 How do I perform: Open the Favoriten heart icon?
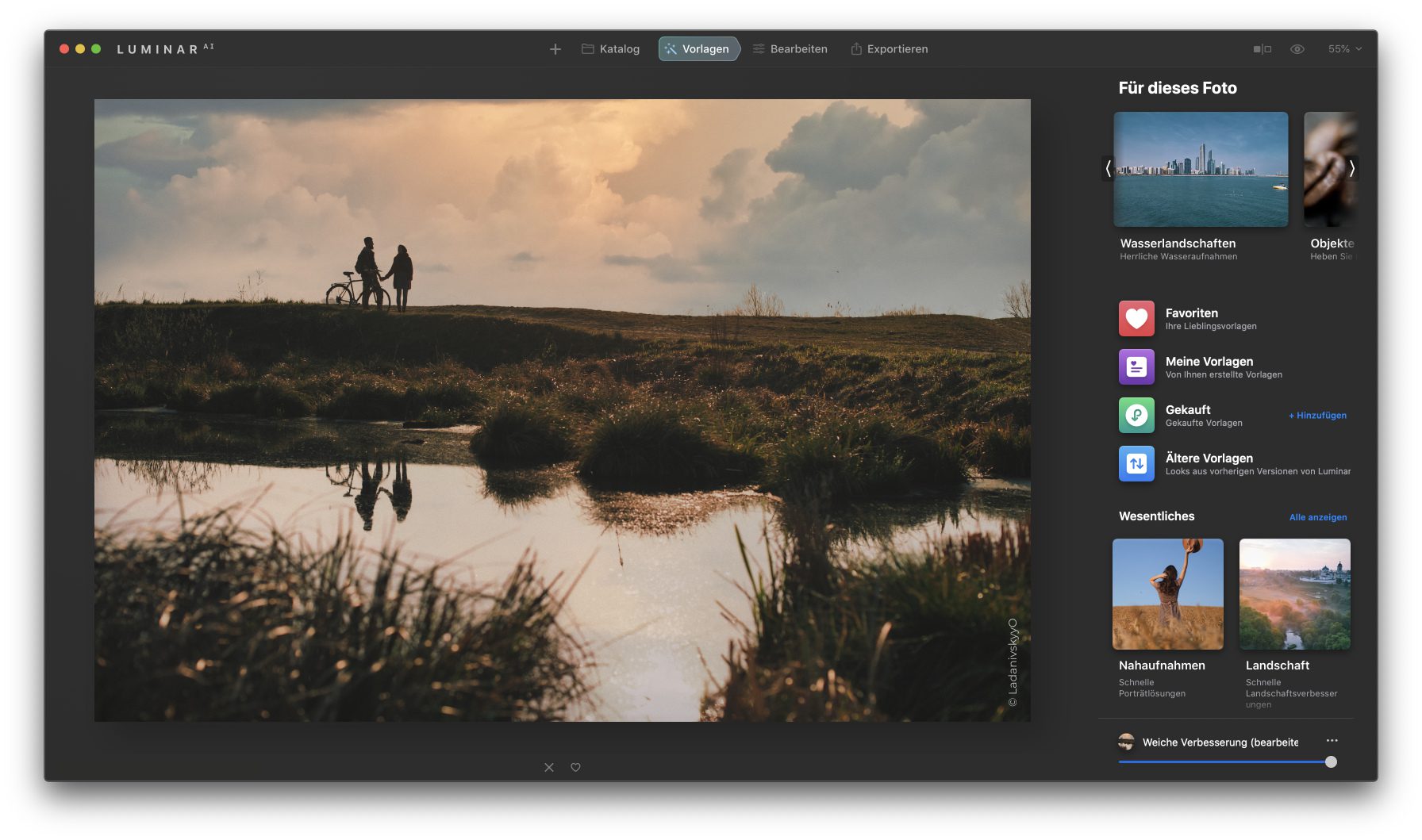click(x=1136, y=319)
